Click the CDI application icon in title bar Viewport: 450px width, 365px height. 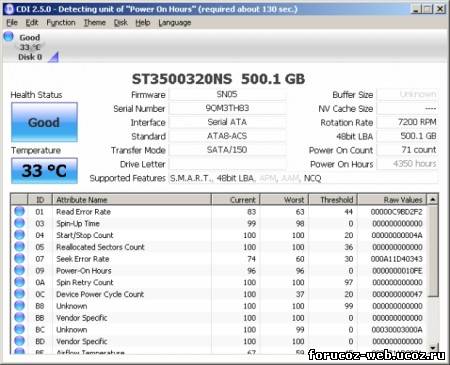(x=9, y=9)
